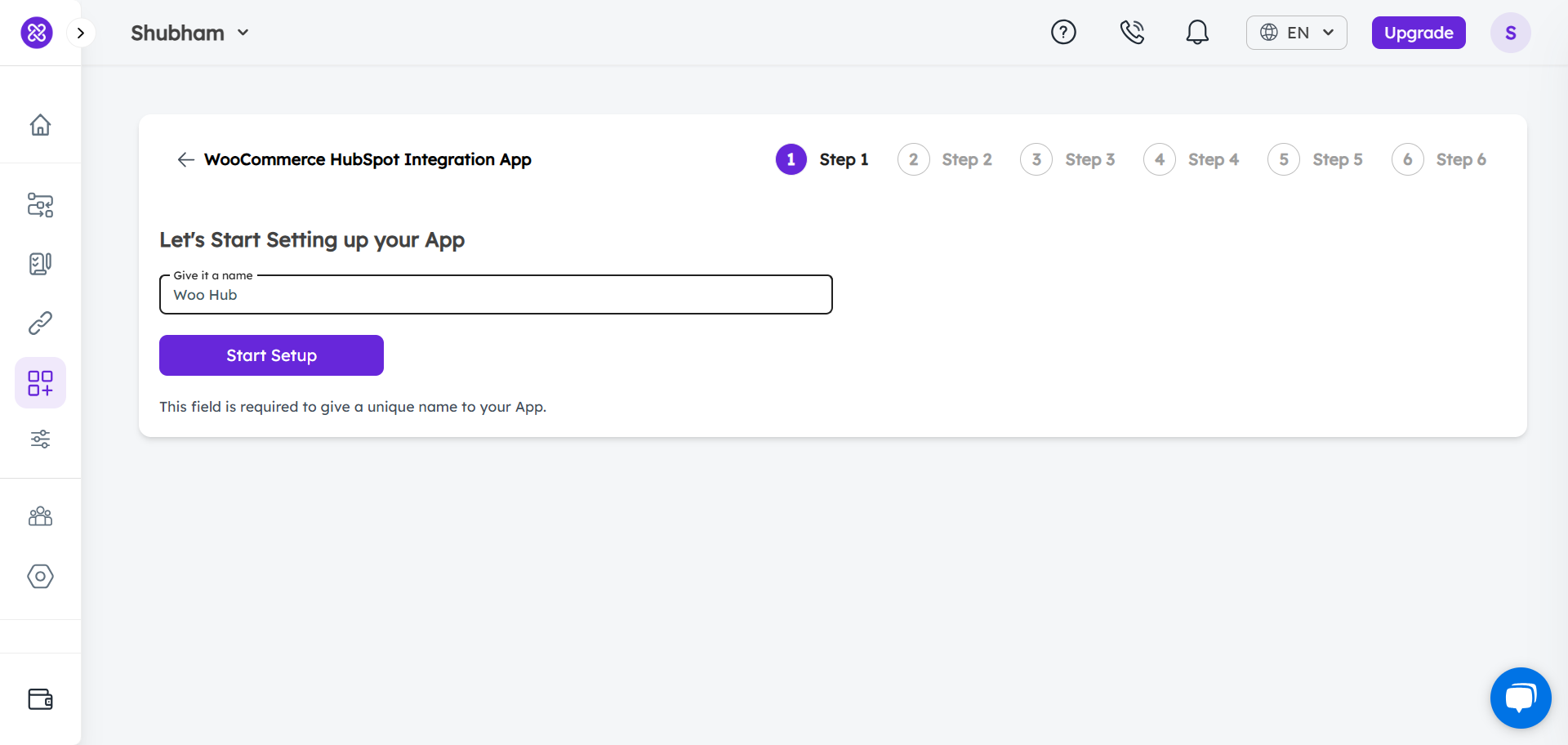
Task: Open the wallet billing sidebar icon
Action: (40, 699)
